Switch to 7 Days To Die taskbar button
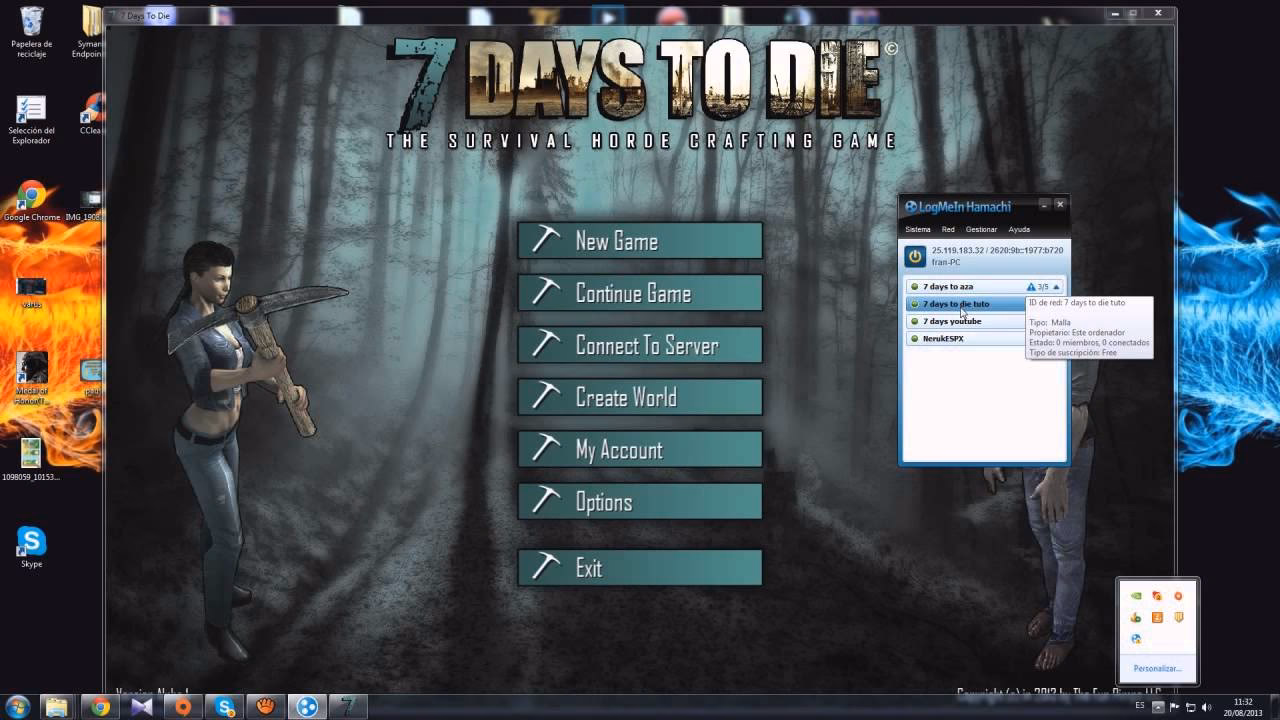1280x720 pixels. [x=348, y=707]
